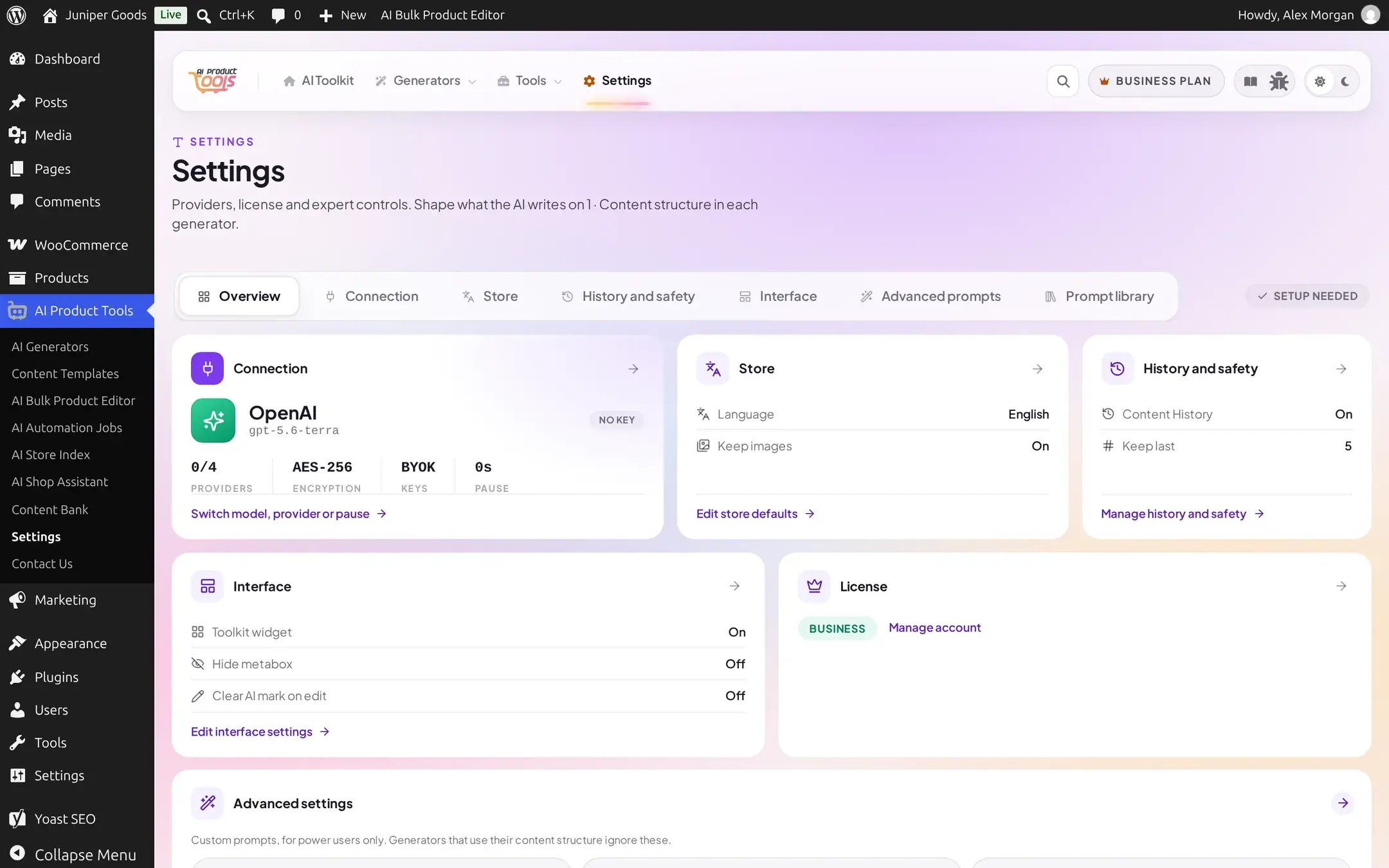
Task: Expand the Generators dropdown
Action: point(426,81)
